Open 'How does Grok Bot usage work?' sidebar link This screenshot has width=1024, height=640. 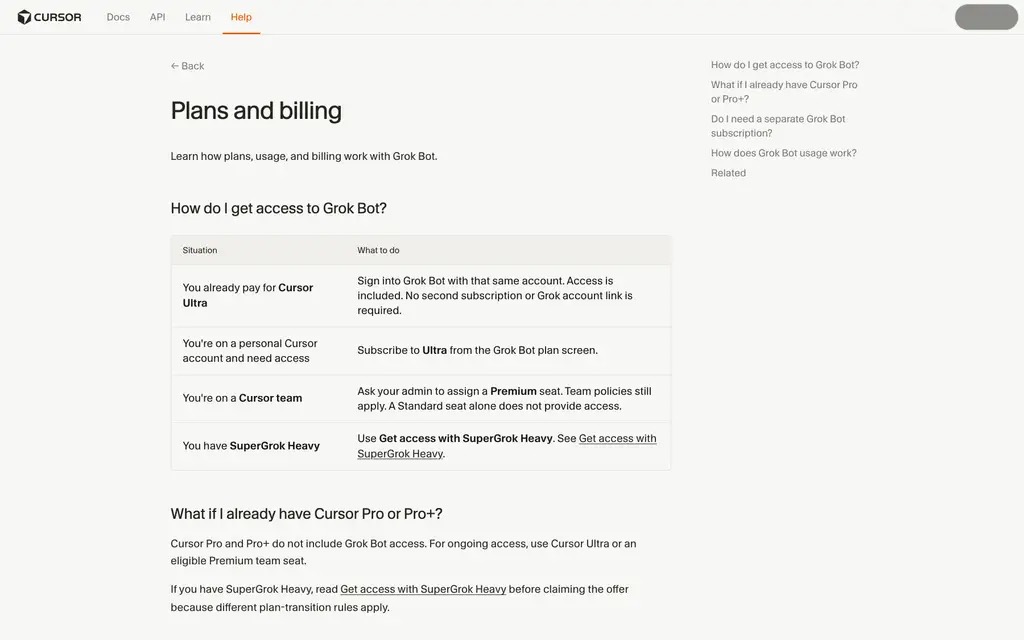[x=784, y=153]
